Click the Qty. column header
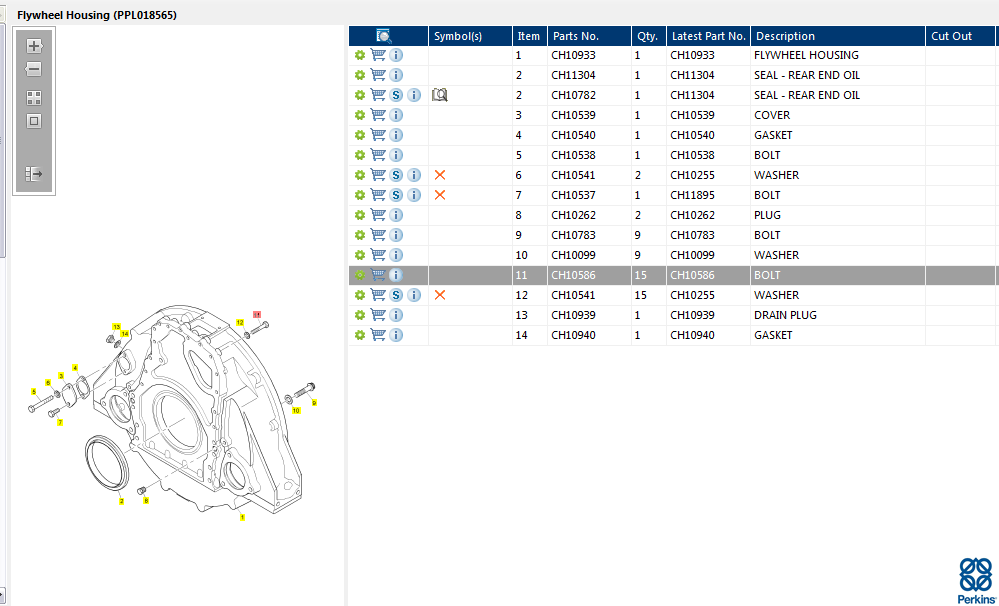This screenshot has height=606, width=999. click(649, 36)
